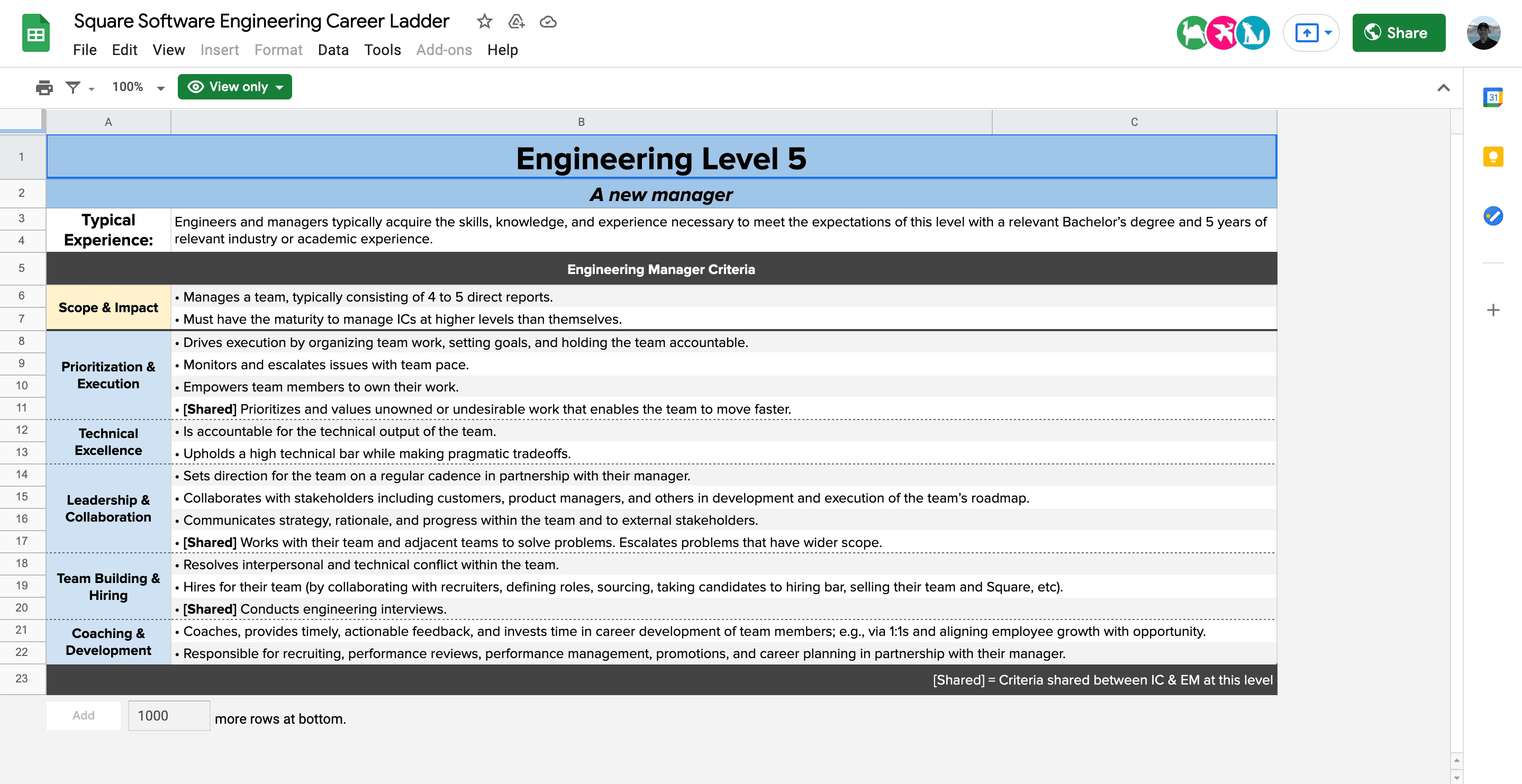Image resolution: width=1522 pixels, height=784 pixels.
Task: Click the green Share button
Action: [x=1398, y=33]
